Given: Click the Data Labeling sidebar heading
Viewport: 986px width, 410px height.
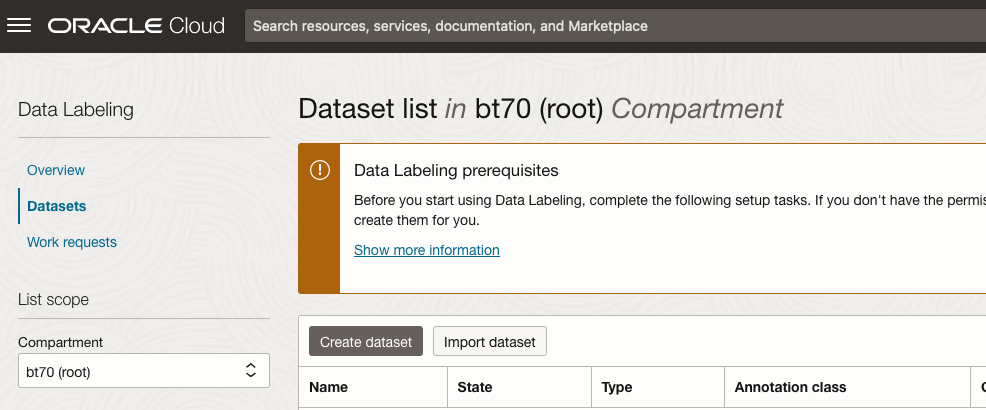Looking at the screenshot, I should click(x=76, y=110).
